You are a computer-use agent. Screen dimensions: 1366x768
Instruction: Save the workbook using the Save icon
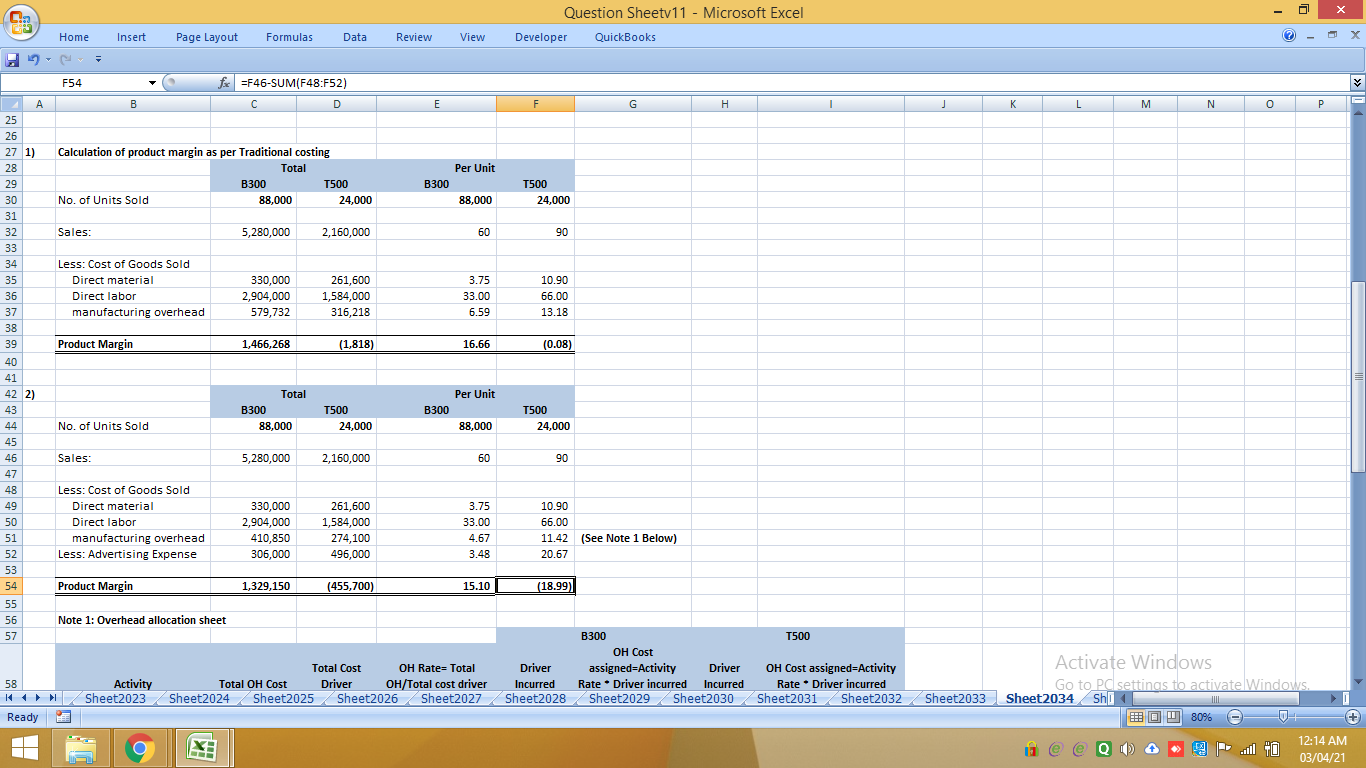pos(12,59)
